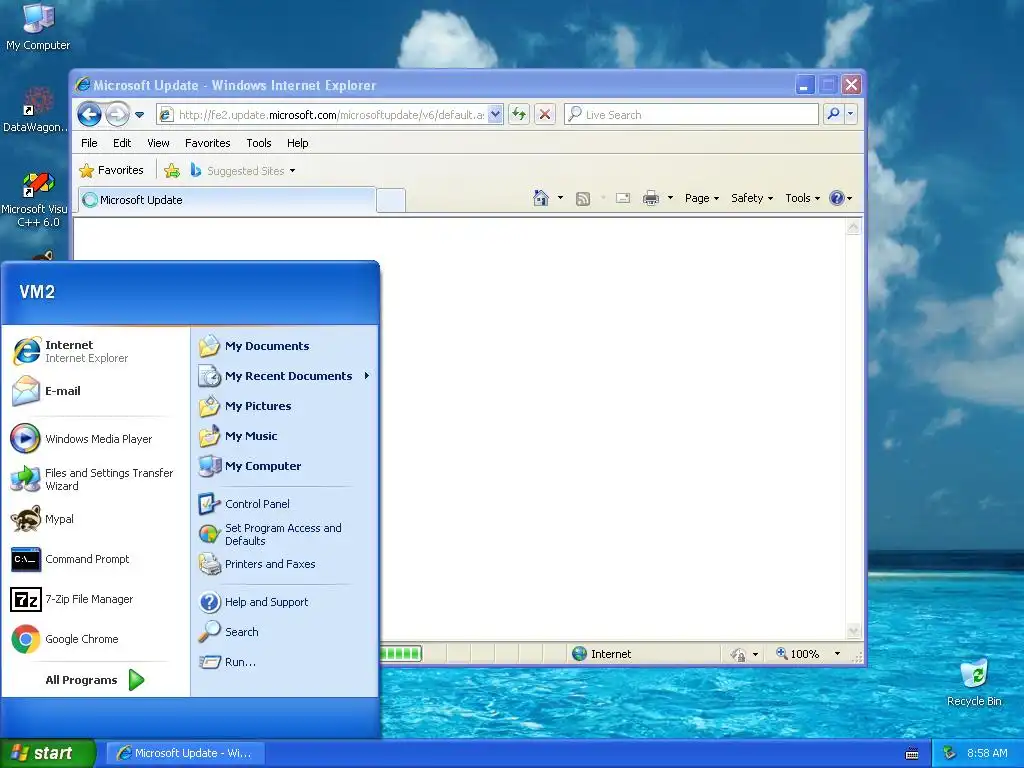Open the Edit menu
Image resolution: width=1024 pixels, height=768 pixels.
[x=121, y=143]
